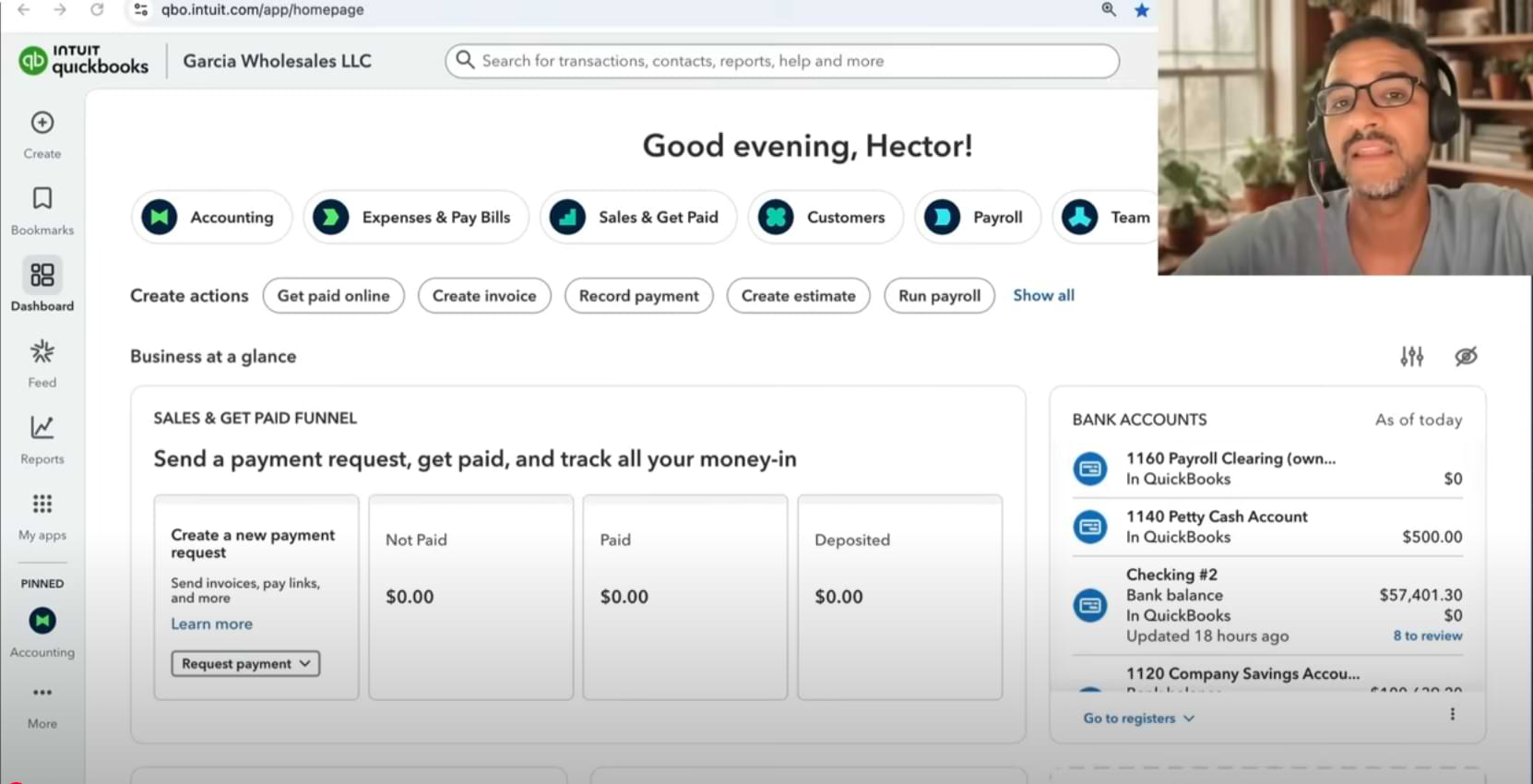Click the 1140 Petty Cash bank icon
This screenshot has width=1533, height=784.
click(x=1090, y=527)
